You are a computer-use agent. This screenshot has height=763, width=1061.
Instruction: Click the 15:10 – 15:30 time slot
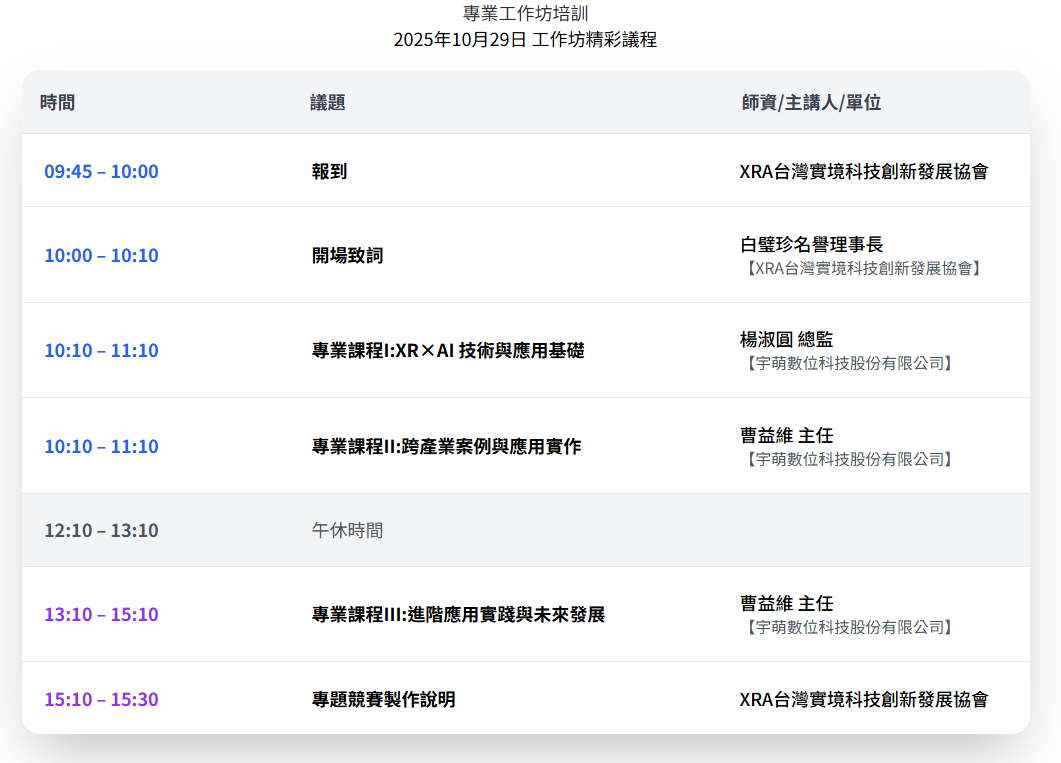pos(101,699)
